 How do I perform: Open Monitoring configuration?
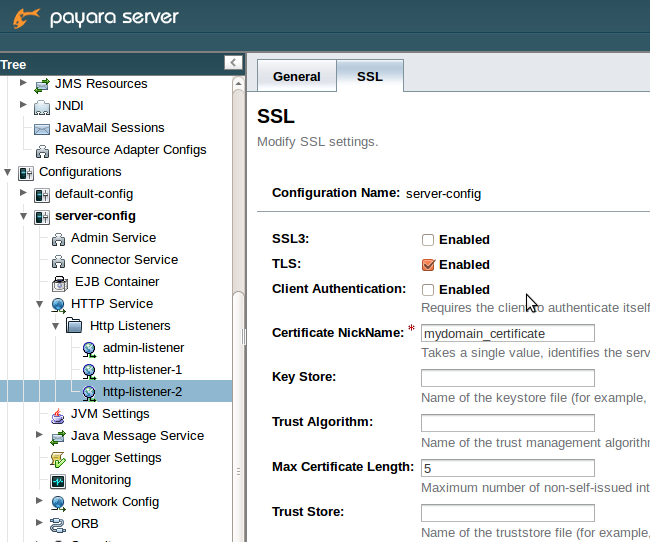[101, 479]
